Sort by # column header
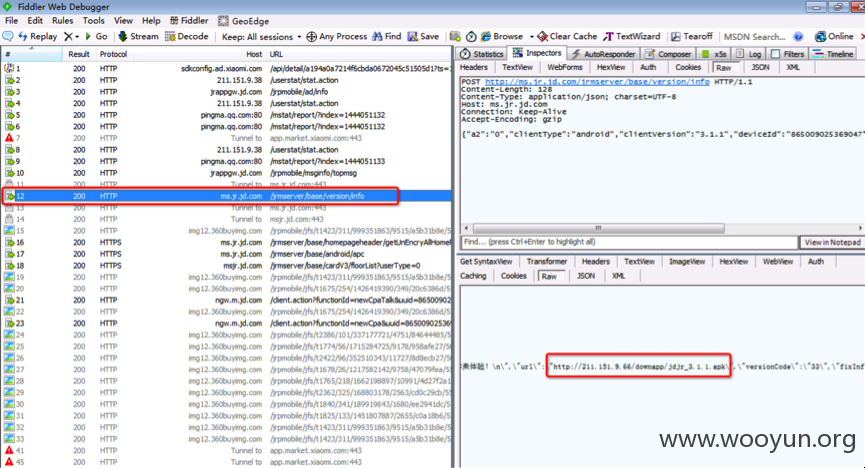The width and height of the screenshot is (865, 468). [31, 54]
